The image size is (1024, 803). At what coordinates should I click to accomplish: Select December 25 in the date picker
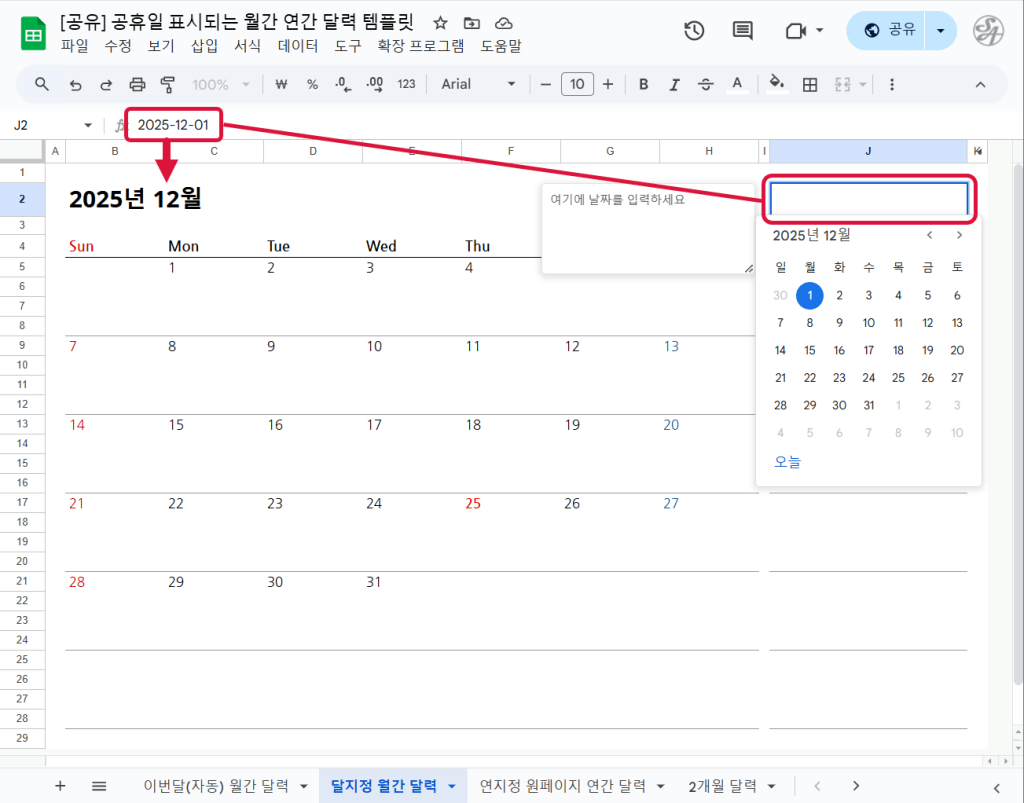tap(898, 378)
